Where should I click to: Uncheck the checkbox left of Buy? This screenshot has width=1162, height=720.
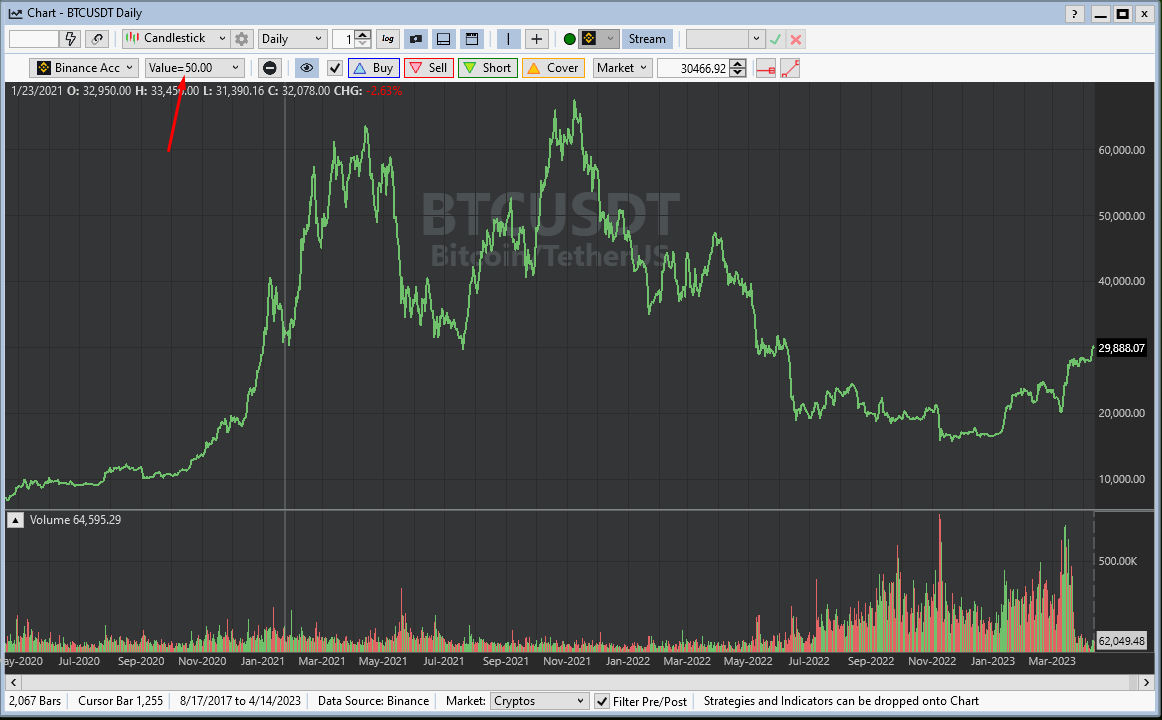tap(335, 68)
